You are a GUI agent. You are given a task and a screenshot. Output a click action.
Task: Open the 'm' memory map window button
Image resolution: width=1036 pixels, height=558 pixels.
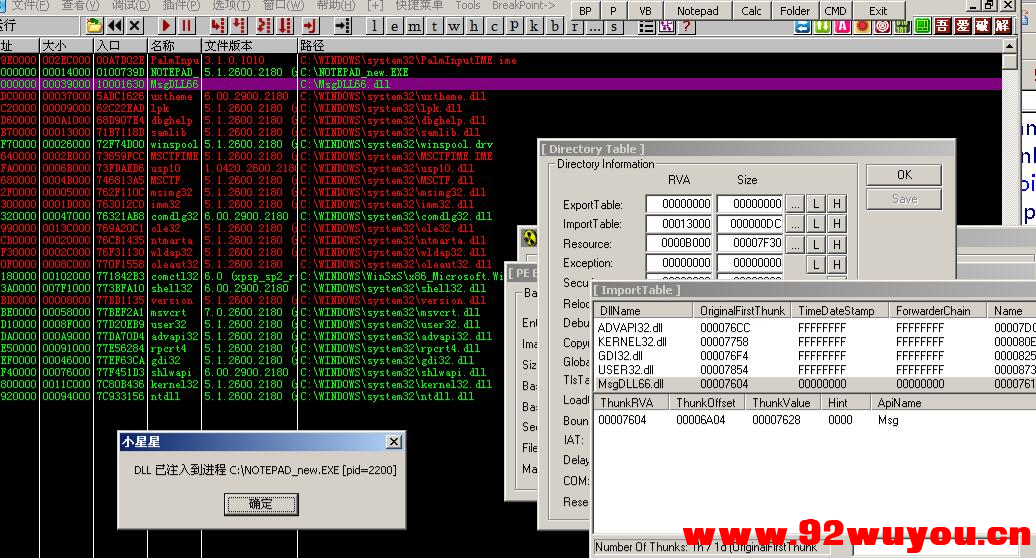point(416,26)
